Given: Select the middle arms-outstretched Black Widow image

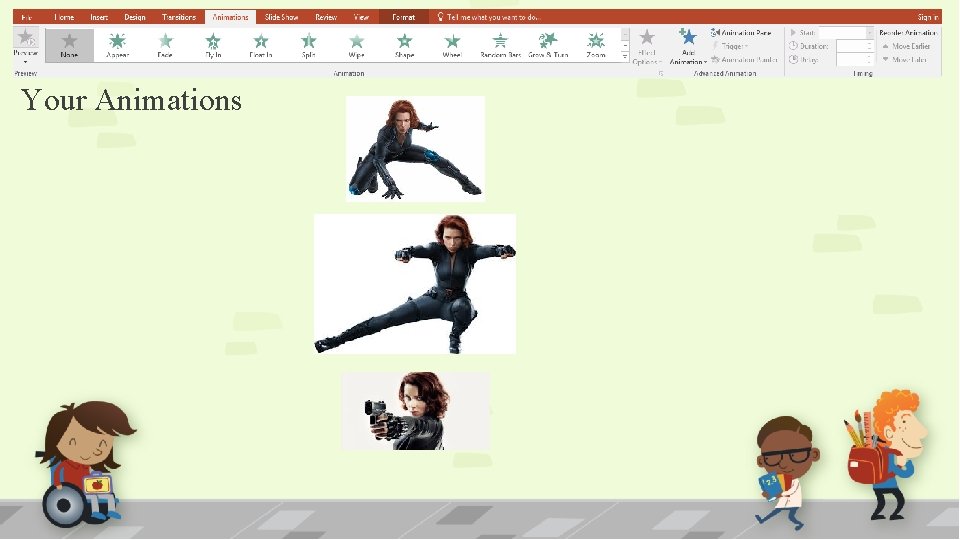Looking at the screenshot, I should coord(415,284).
